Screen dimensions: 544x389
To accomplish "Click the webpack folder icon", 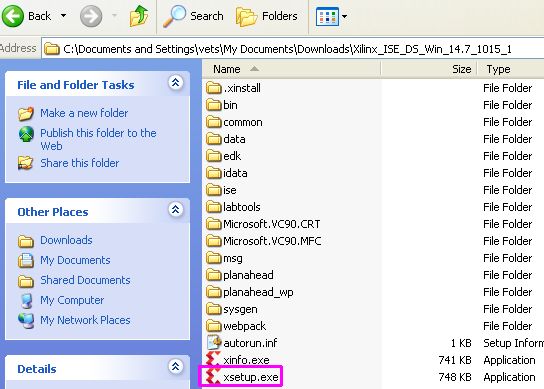I will pyautogui.click(x=213, y=325).
